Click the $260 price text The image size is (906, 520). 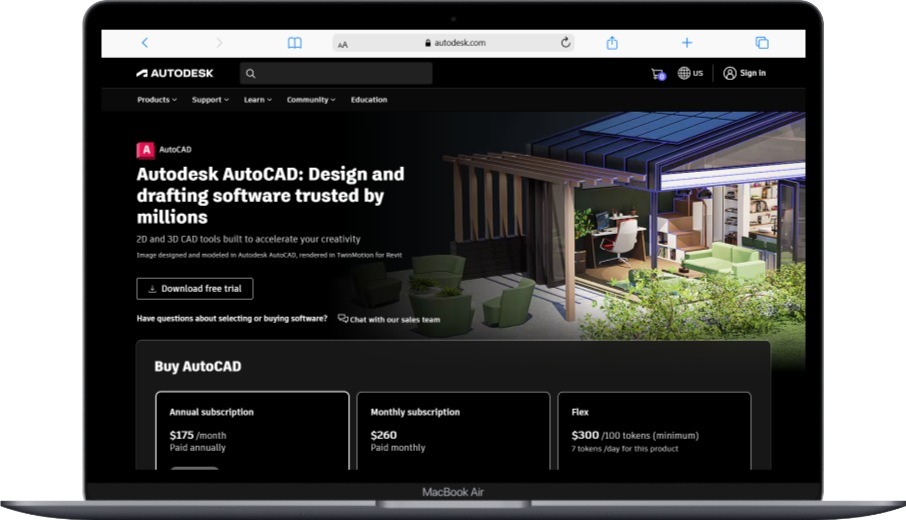pos(384,435)
